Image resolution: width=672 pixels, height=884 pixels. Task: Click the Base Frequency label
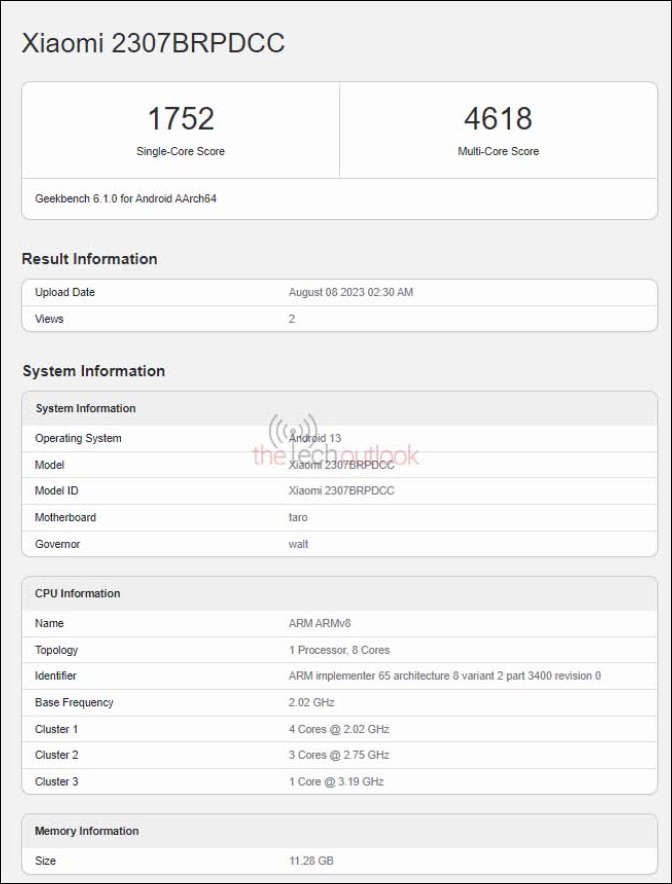coord(74,702)
